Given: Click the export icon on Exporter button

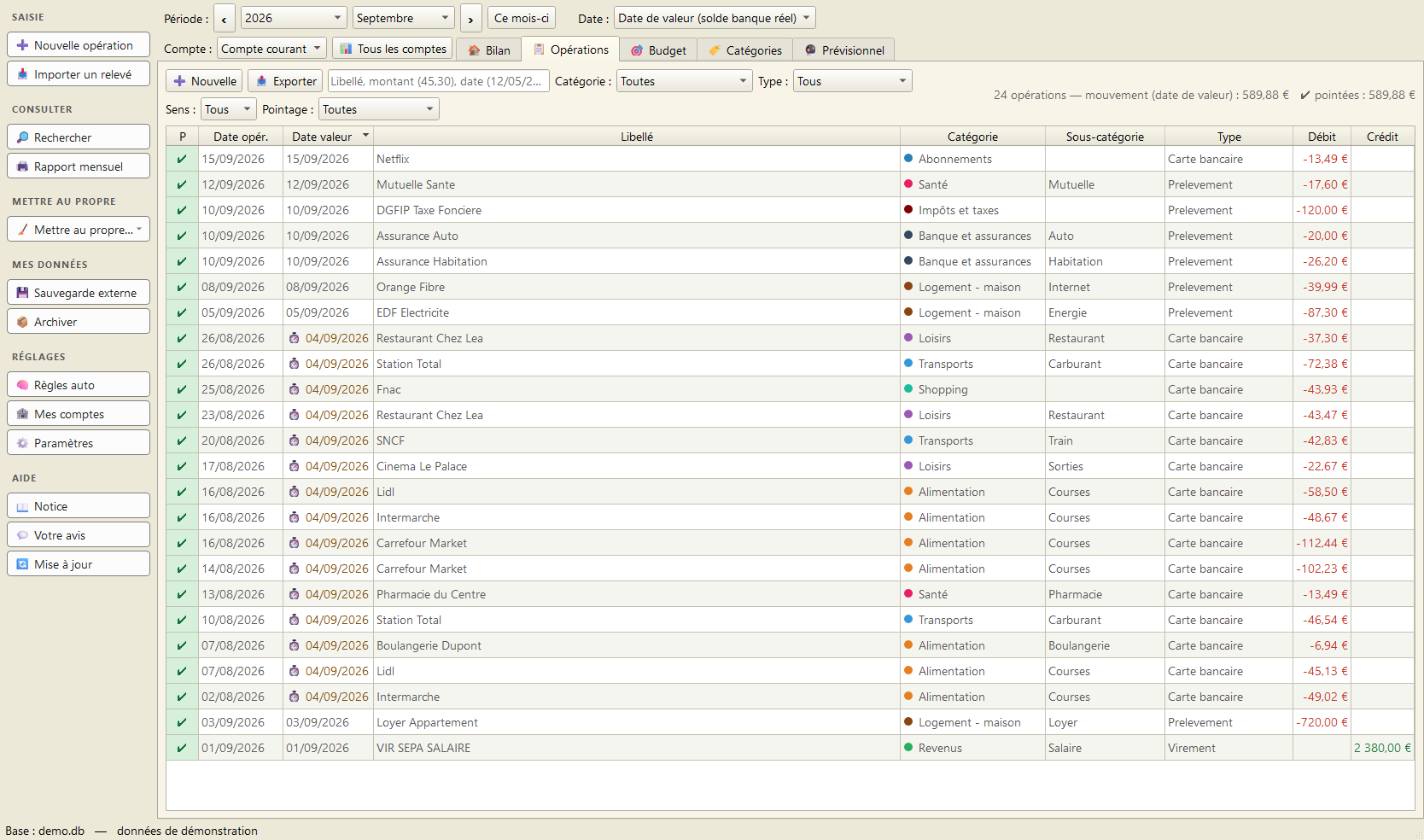Looking at the screenshot, I should pos(261,81).
